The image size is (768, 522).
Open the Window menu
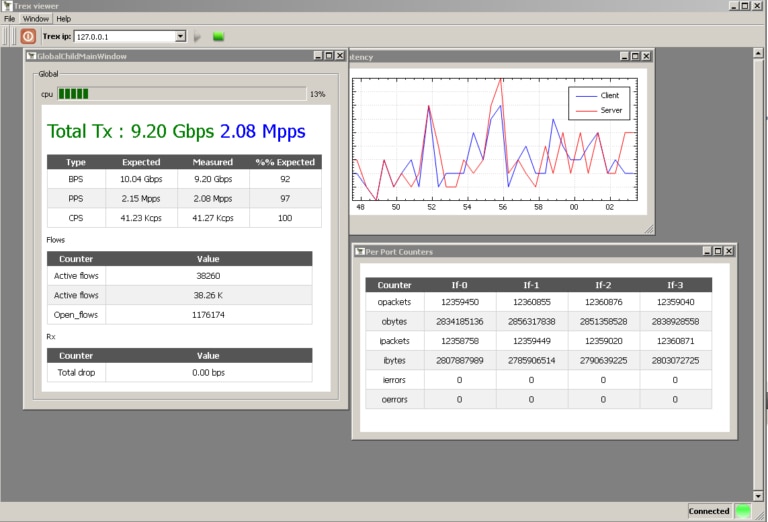pos(36,19)
